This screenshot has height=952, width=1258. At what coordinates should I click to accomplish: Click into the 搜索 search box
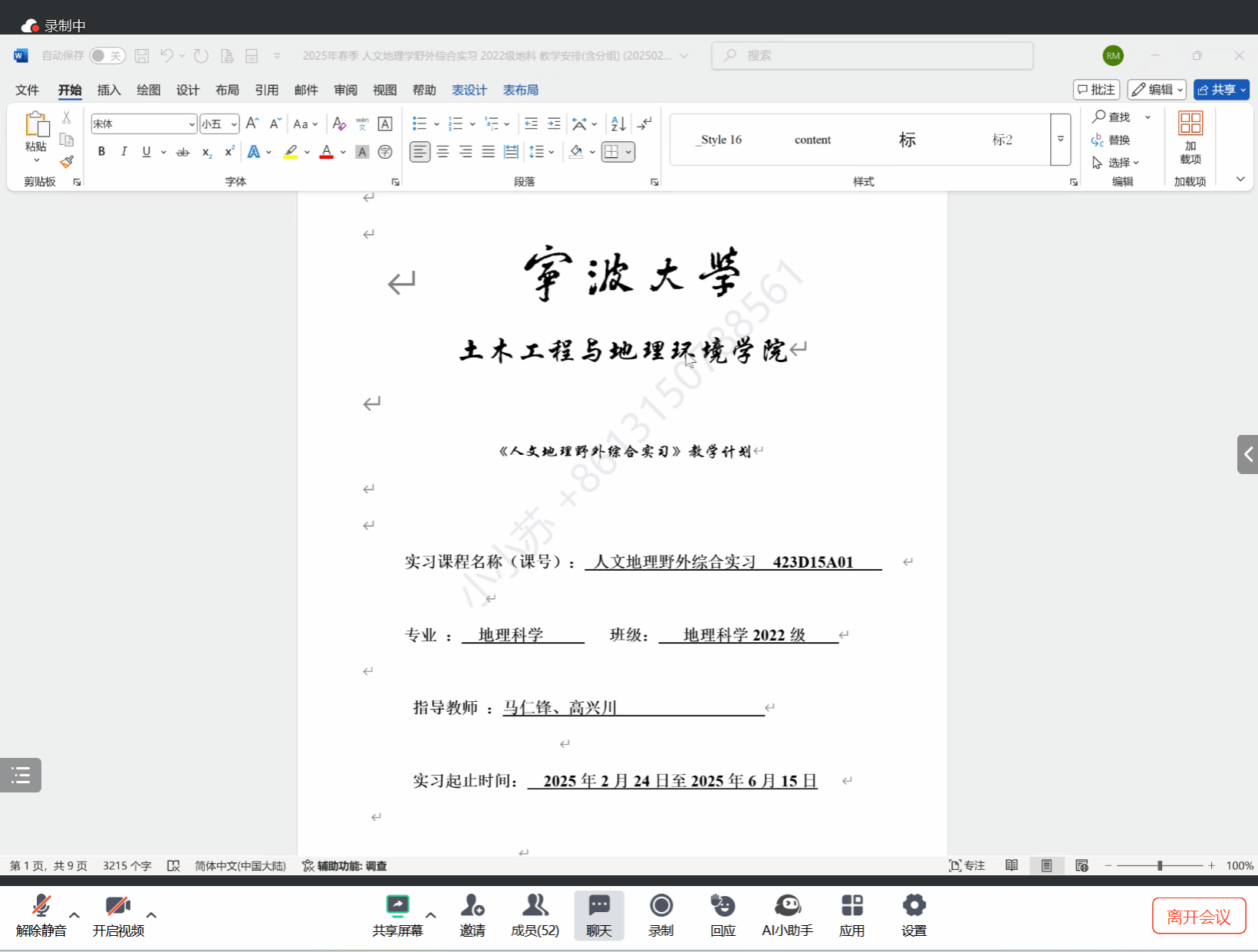[x=872, y=55]
